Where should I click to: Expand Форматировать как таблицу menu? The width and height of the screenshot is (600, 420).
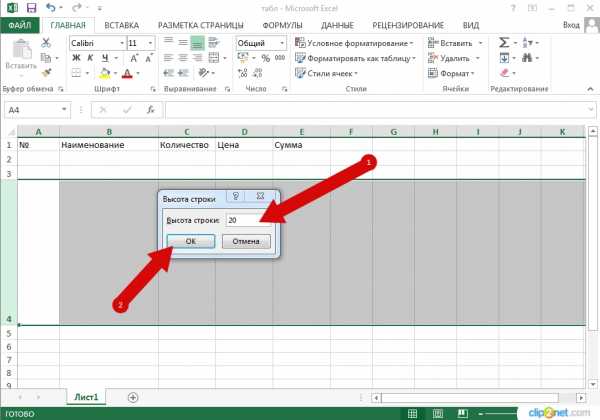click(x=355, y=58)
